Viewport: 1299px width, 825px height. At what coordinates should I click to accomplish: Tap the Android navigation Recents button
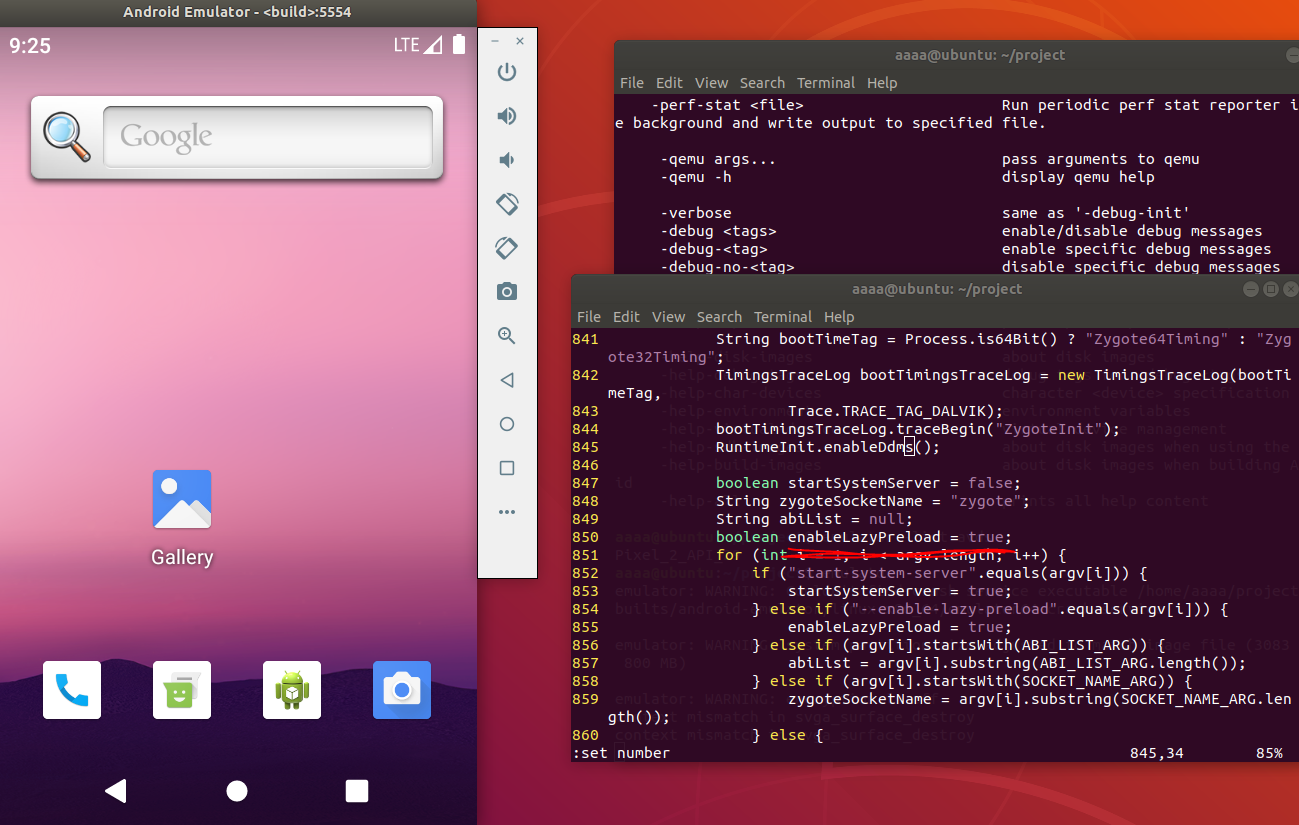tap(357, 791)
